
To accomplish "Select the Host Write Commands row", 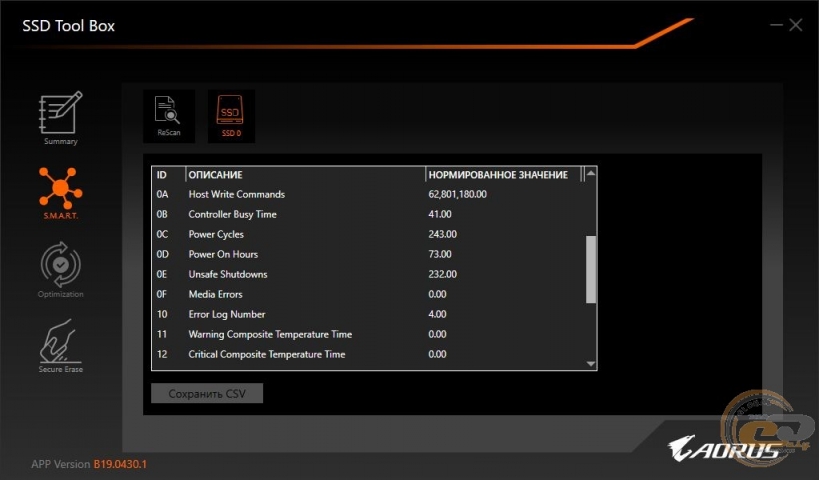I will (369, 194).
